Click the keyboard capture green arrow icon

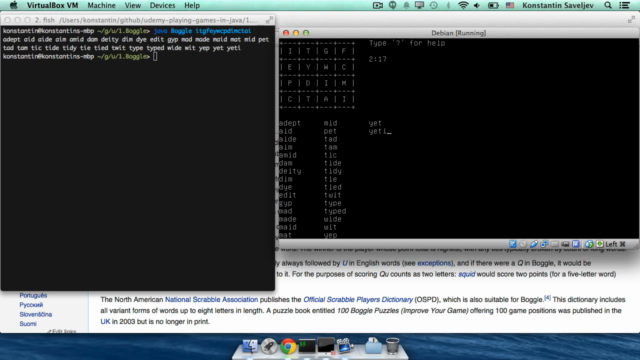(600, 244)
